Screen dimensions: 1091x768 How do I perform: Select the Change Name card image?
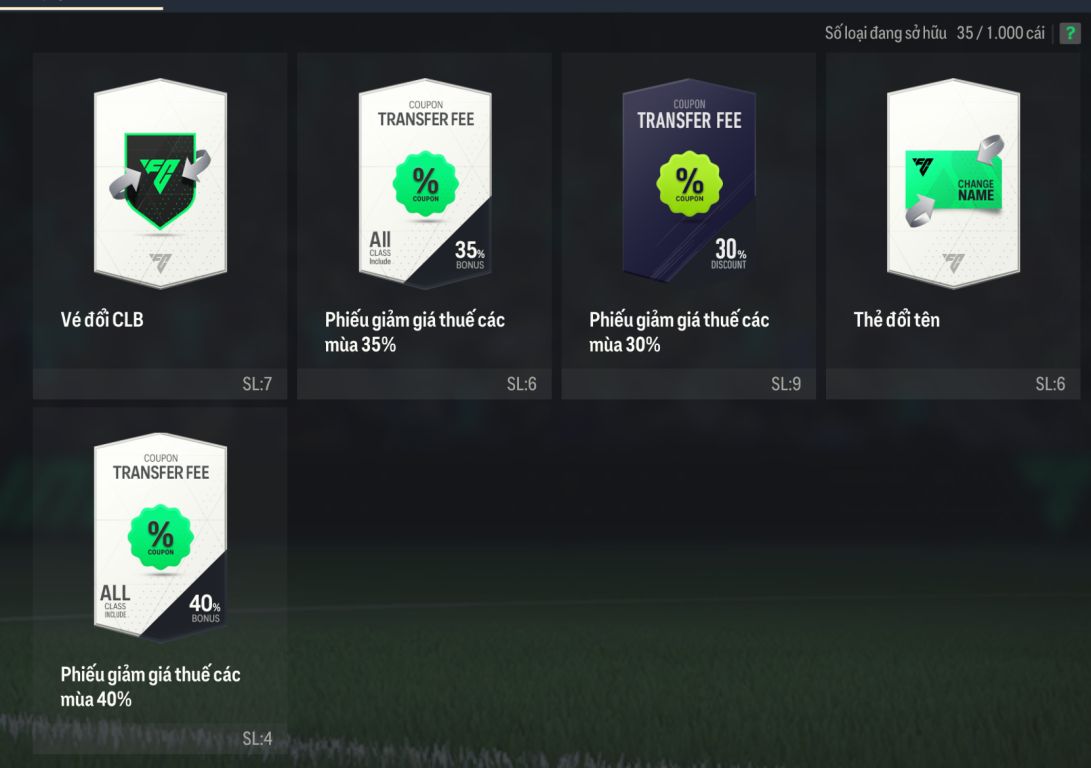click(953, 184)
